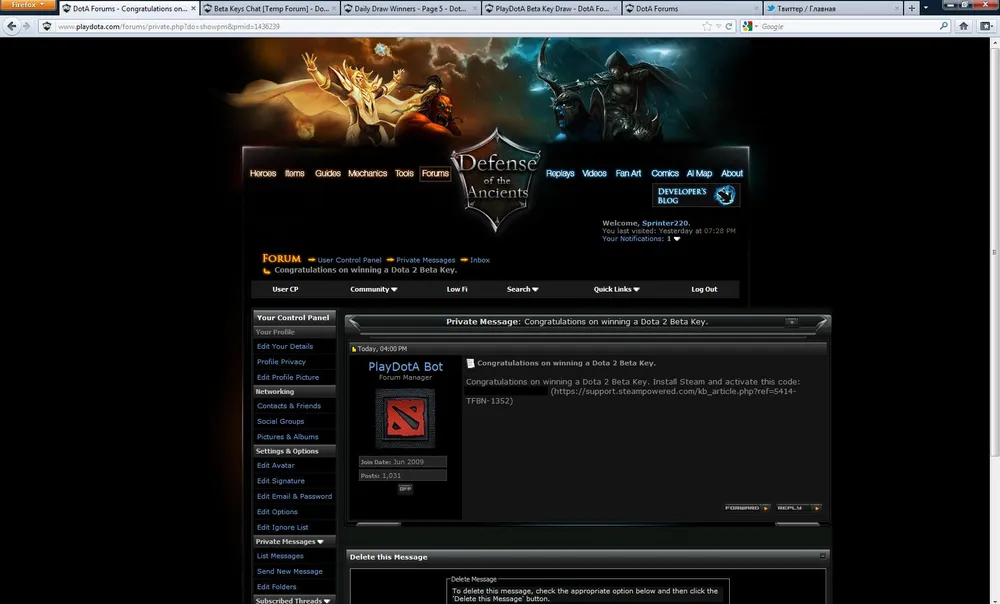The image size is (1000, 604).
Task: Bookmark this page with the star icon
Action: 707,26
